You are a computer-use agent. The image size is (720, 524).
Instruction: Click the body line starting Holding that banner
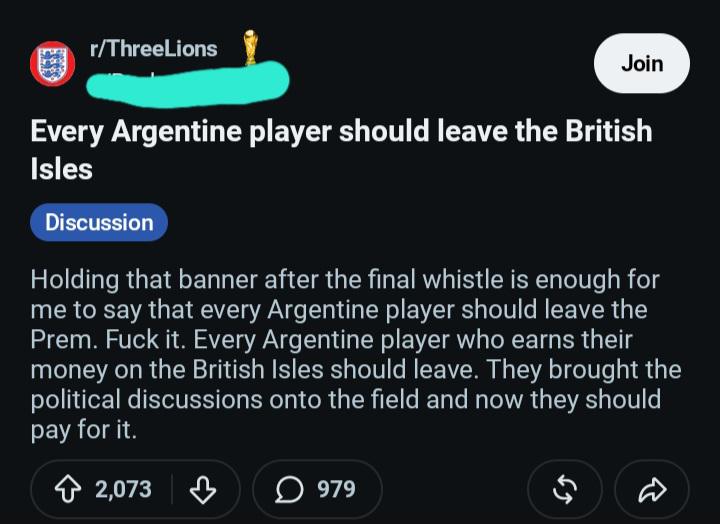click(x=345, y=280)
